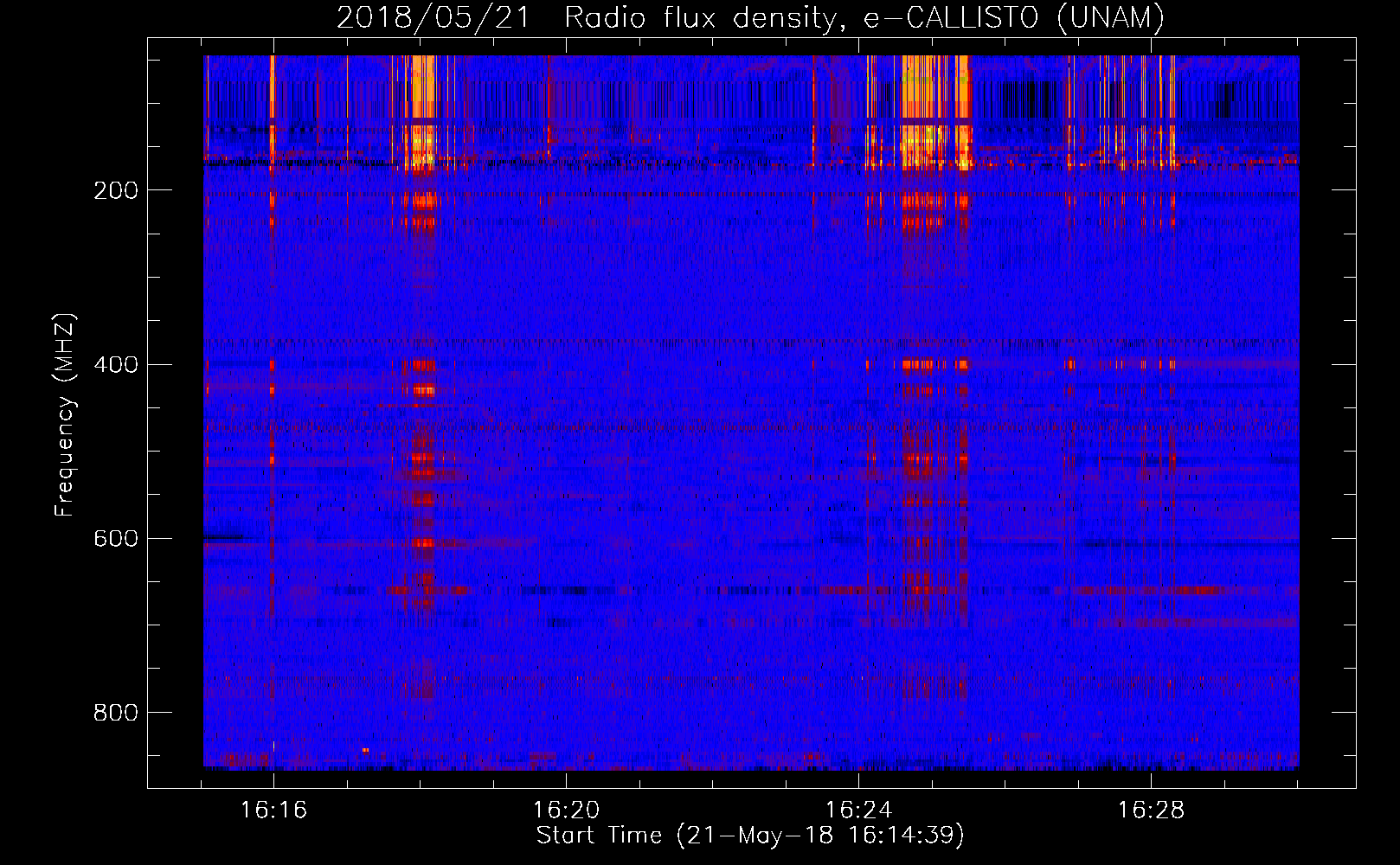
Task: Click the 400 frequency tick label
Action: click(x=116, y=365)
